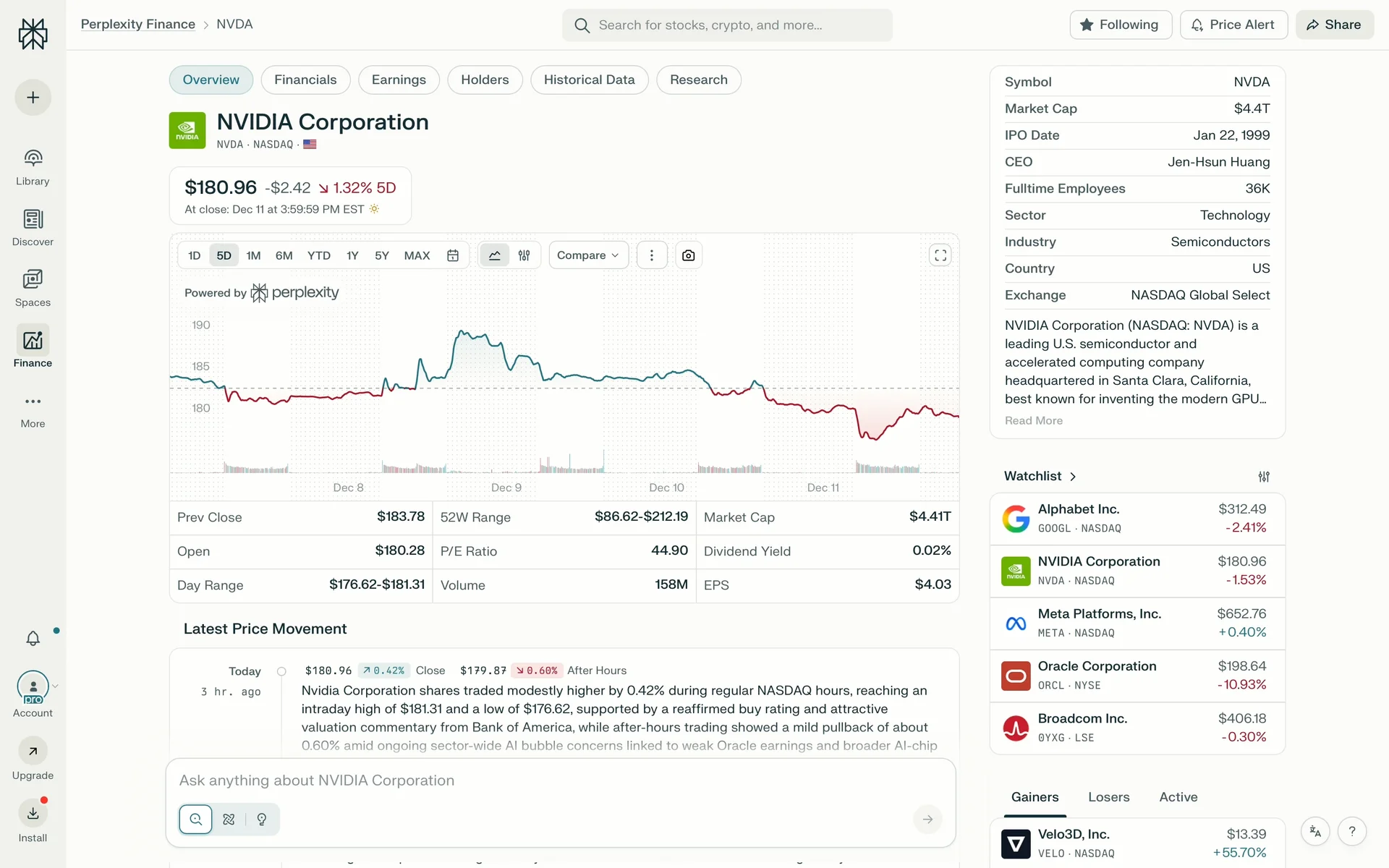Click the plus new thread button
Viewport: 1389px width, 868px height.
[33, 98]
